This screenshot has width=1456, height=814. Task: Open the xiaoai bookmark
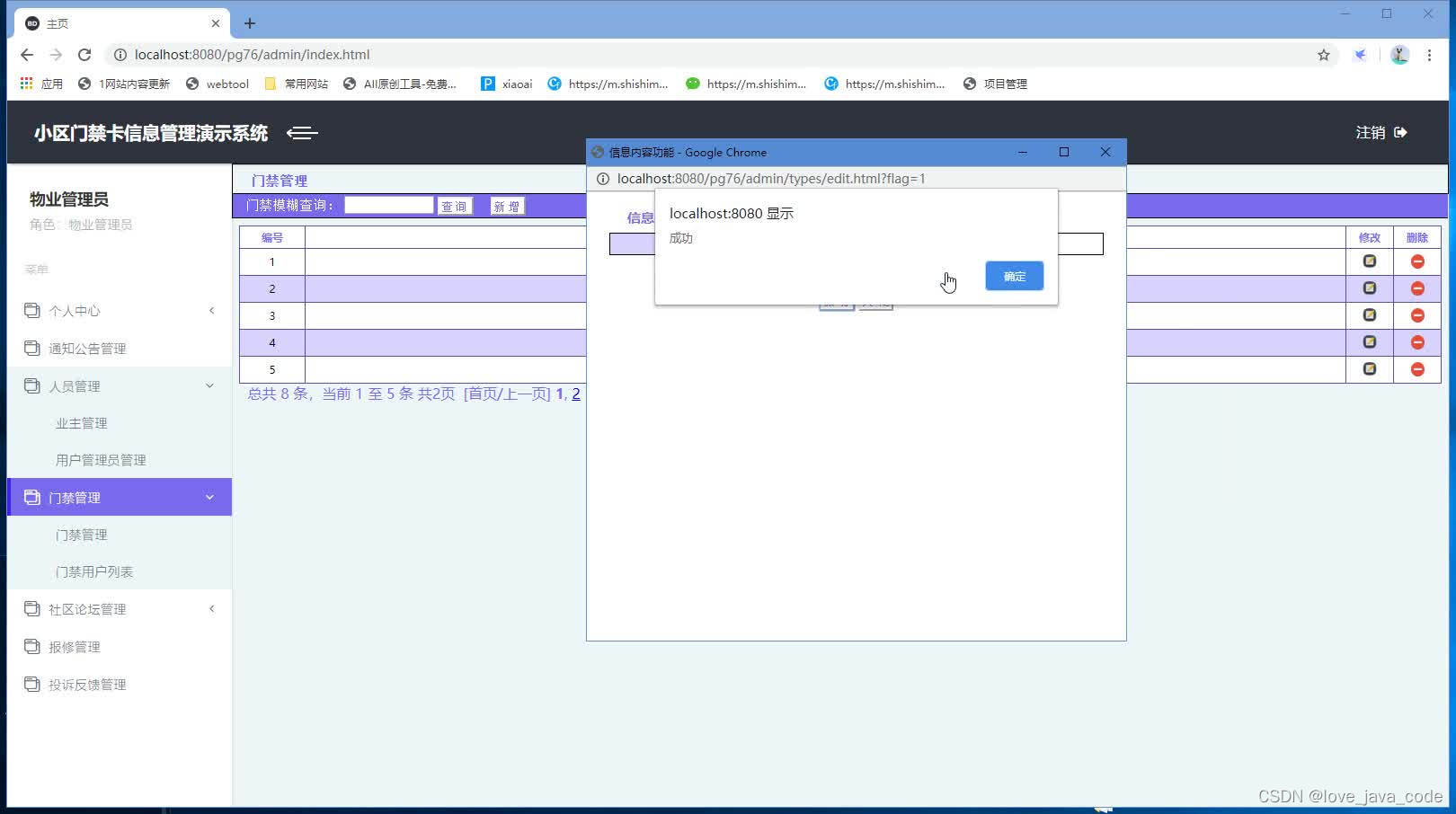pos(507,84)
